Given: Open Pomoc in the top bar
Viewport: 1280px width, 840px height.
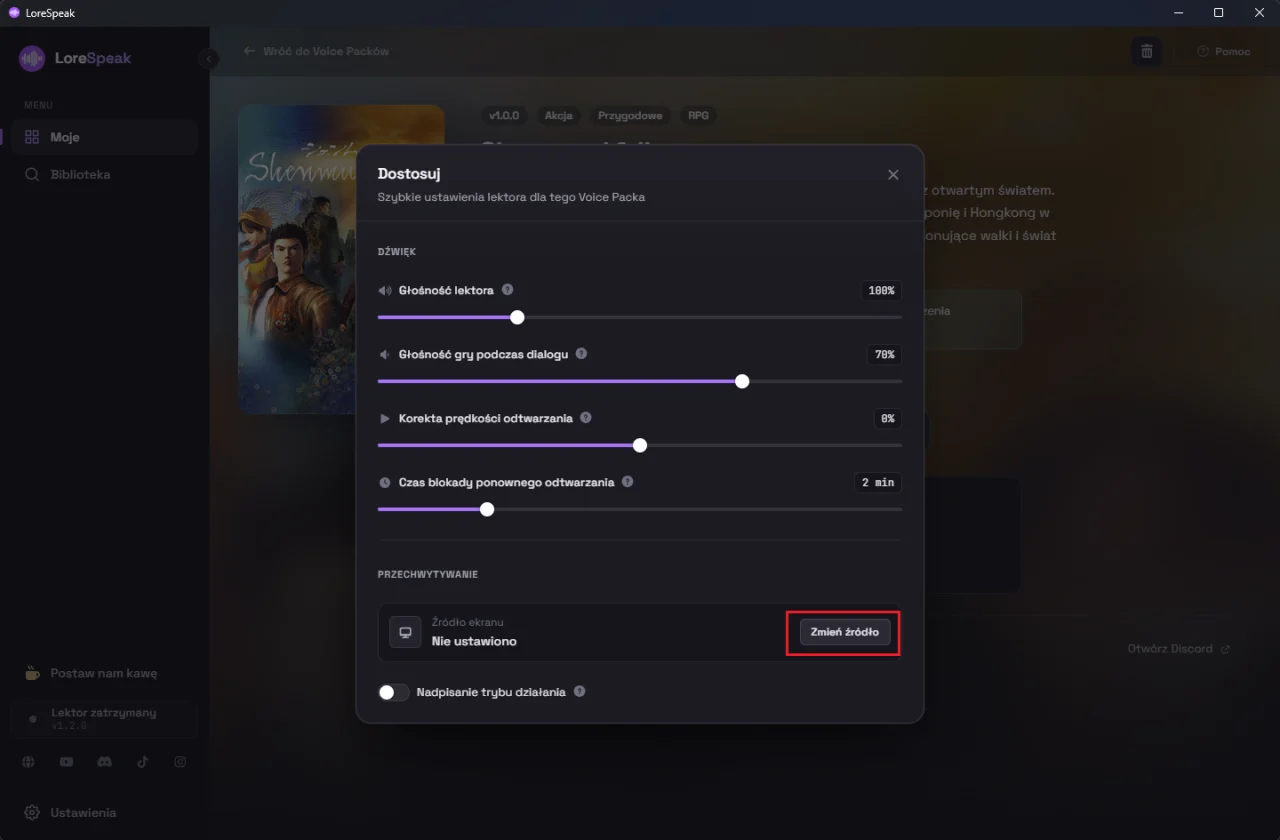Looking at the screenshot, I should tap(1223, 51).
